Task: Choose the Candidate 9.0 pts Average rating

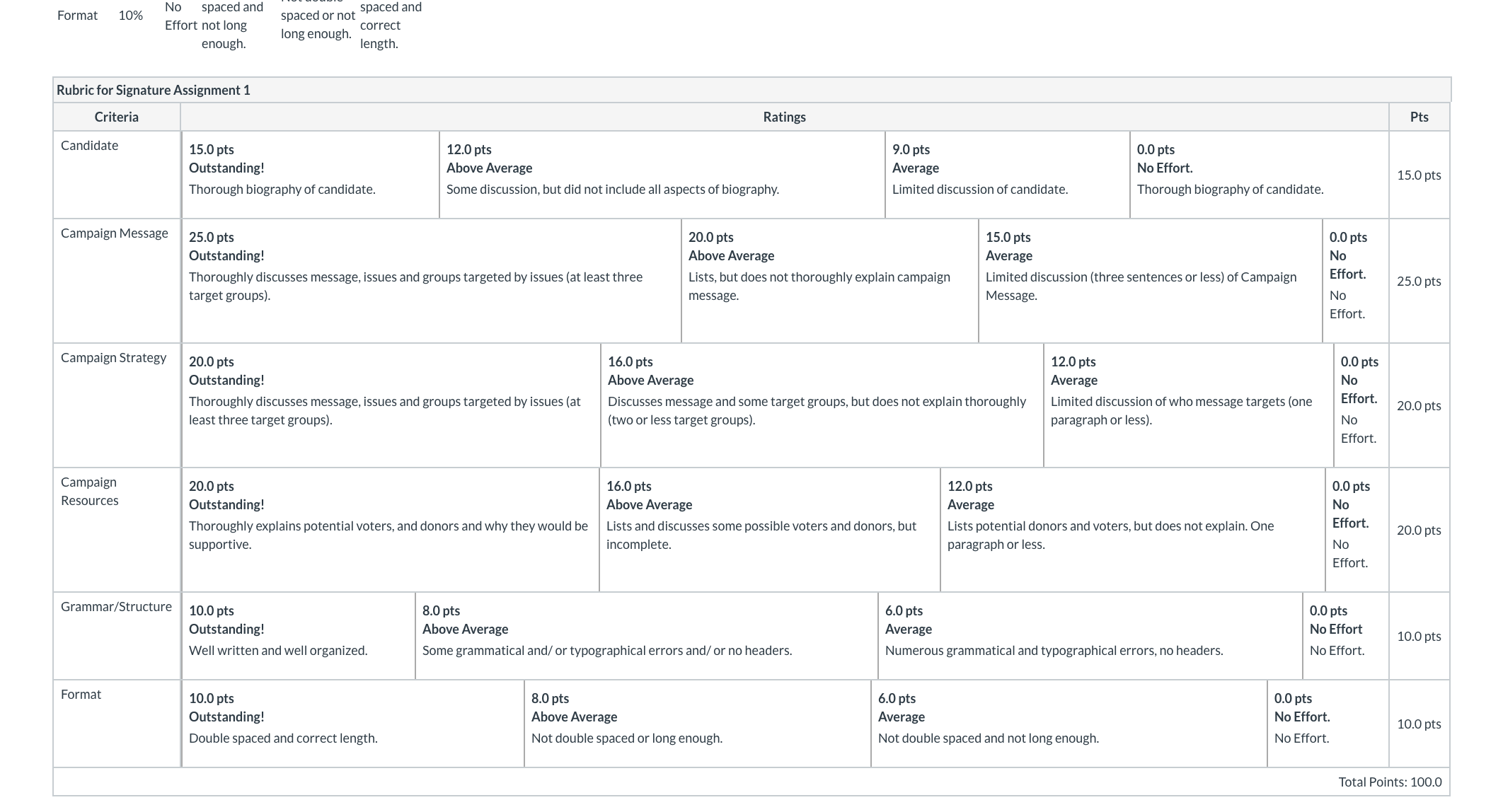Action: [1008, 175]
